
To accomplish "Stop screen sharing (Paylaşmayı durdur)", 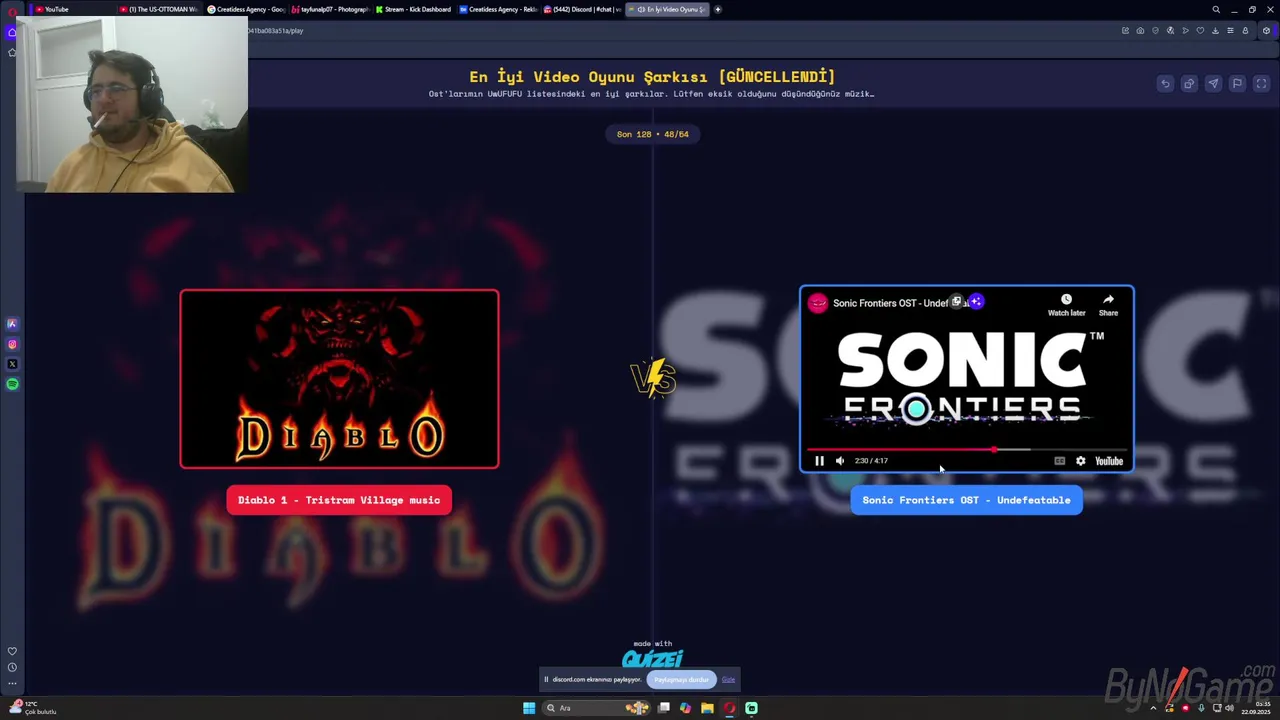I will tap(682, 680).
